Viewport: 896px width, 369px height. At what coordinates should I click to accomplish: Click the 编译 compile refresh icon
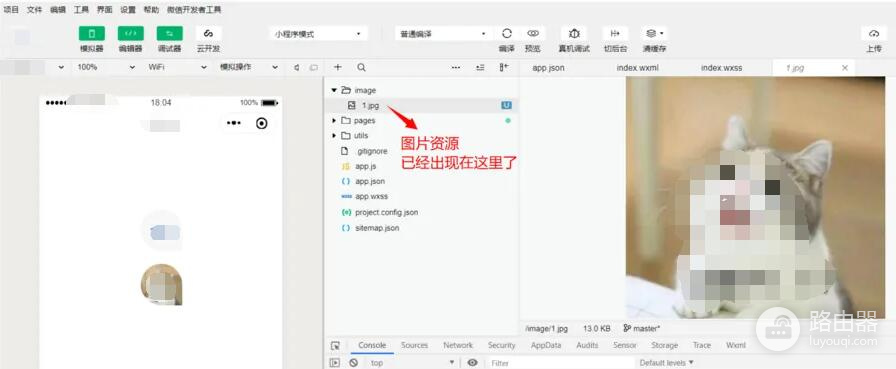point(506,33)
